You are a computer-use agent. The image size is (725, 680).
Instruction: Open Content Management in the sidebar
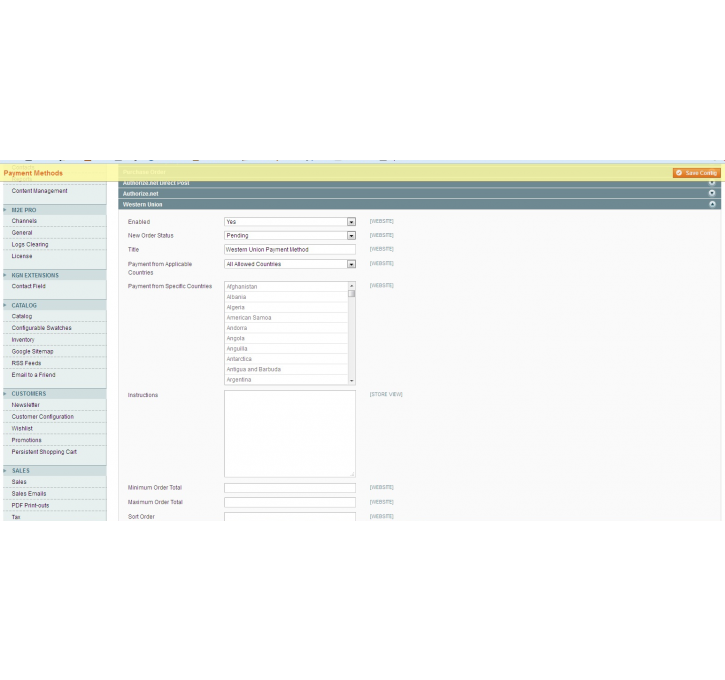39,191
